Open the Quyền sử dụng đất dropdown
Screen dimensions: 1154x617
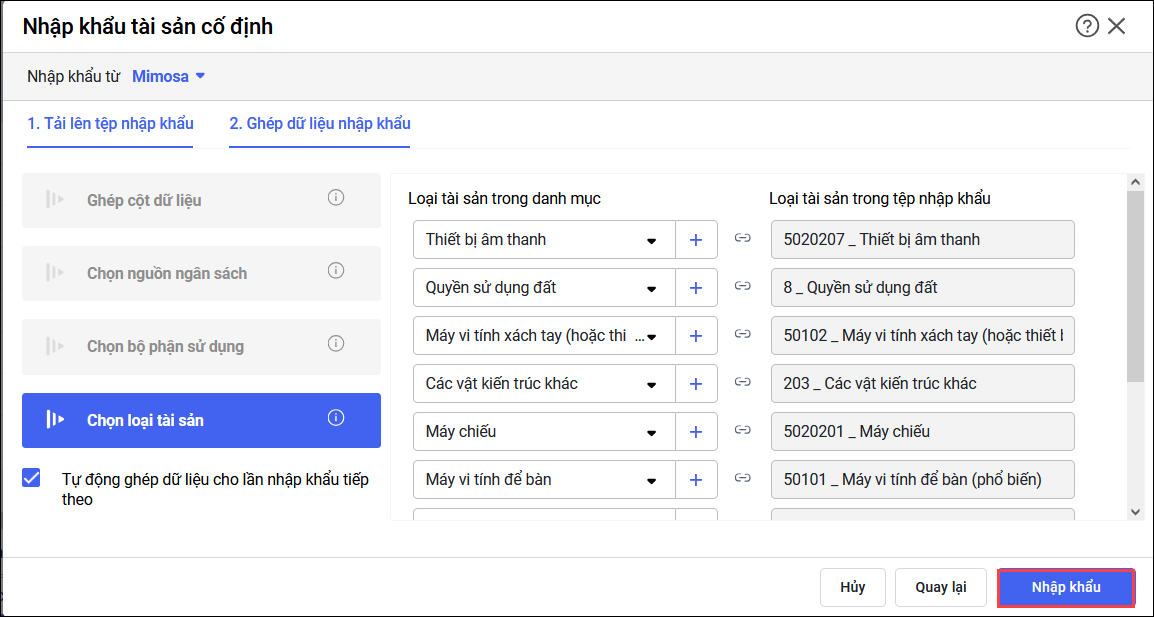[651, 289]
